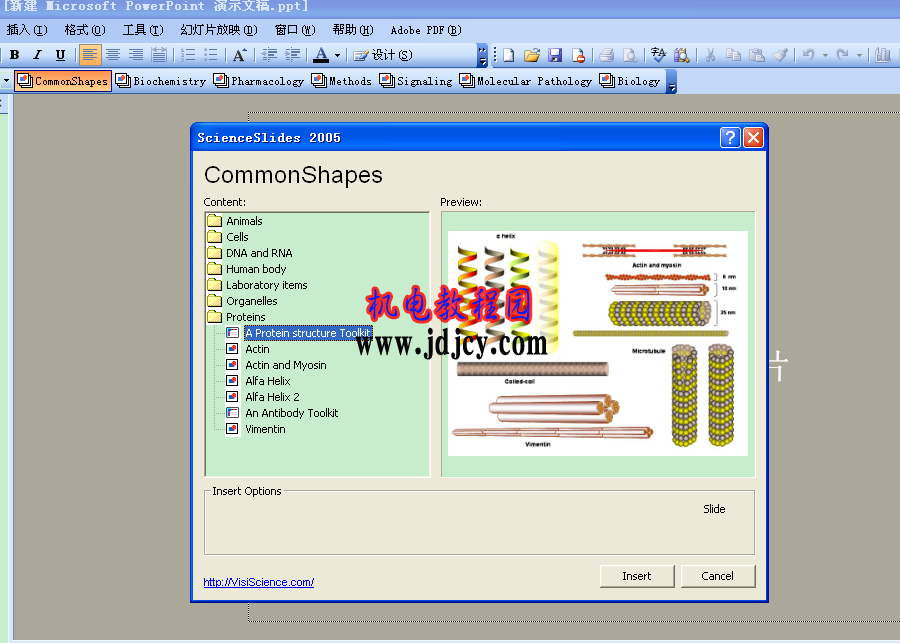Run the spelling check
The image size is (900, 643).
point(658,55)
